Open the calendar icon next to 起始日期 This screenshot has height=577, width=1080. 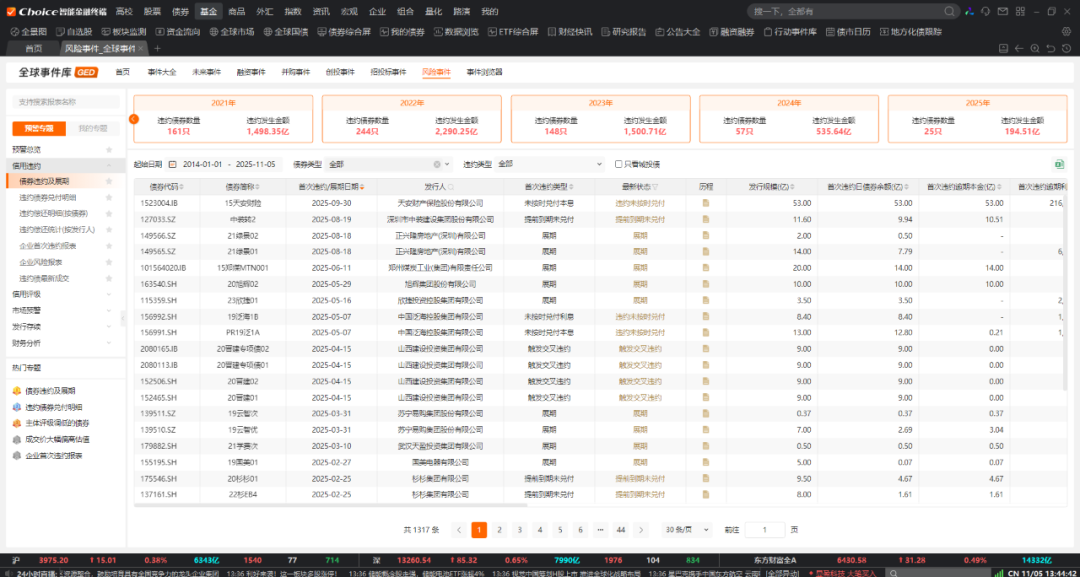click(x=172, y=164)
